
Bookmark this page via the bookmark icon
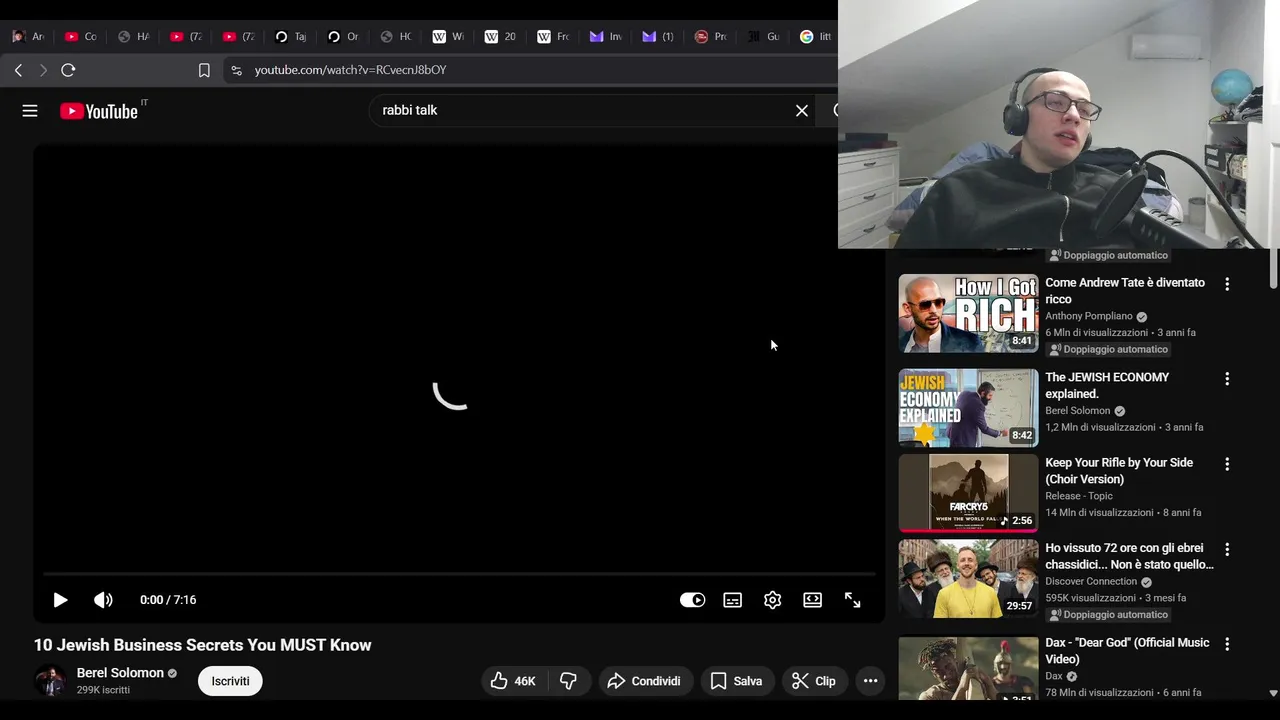pos(204,70)
